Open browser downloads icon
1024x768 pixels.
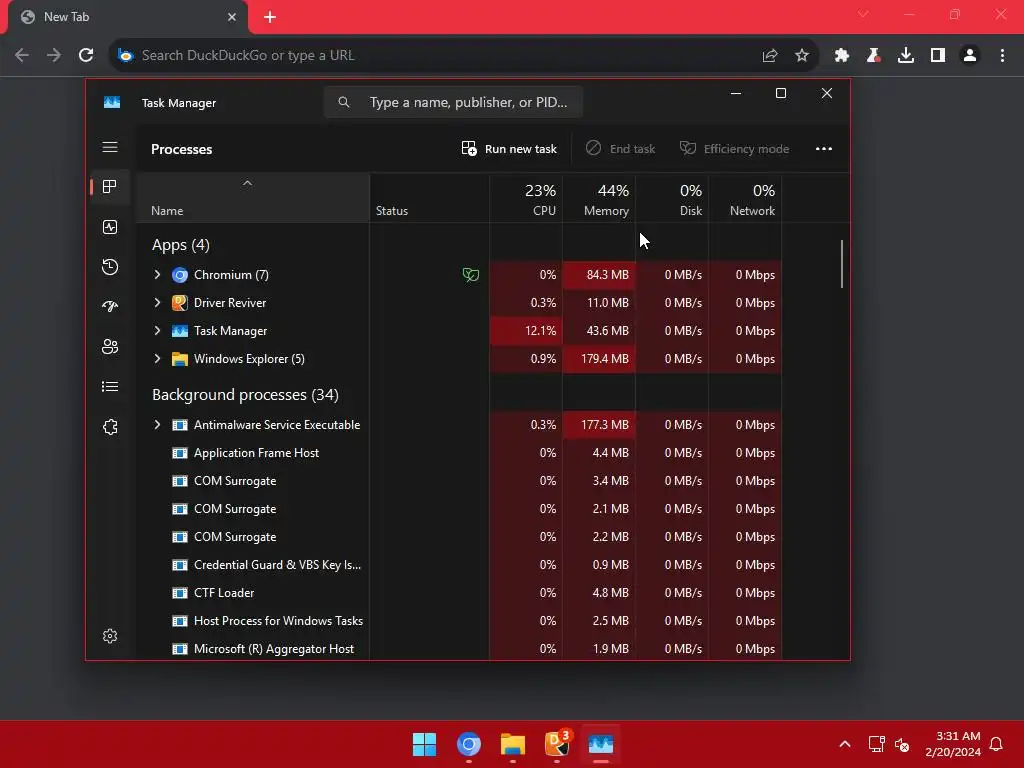(x=905, y=56)
